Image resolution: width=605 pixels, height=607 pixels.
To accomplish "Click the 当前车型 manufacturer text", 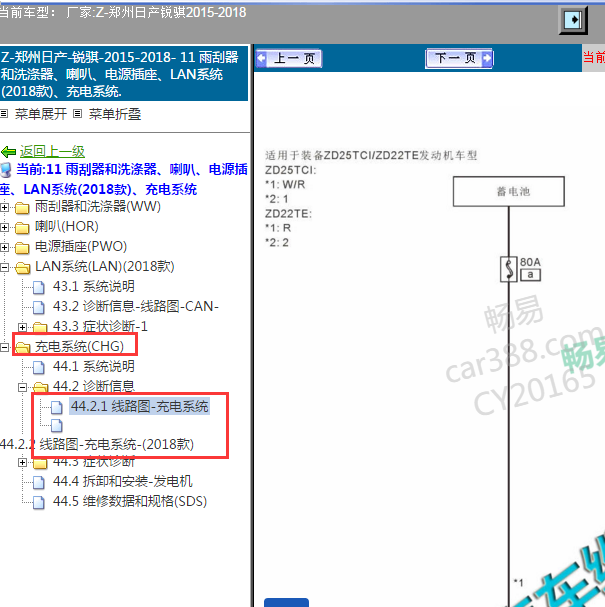I will click(x=123, y=13).
